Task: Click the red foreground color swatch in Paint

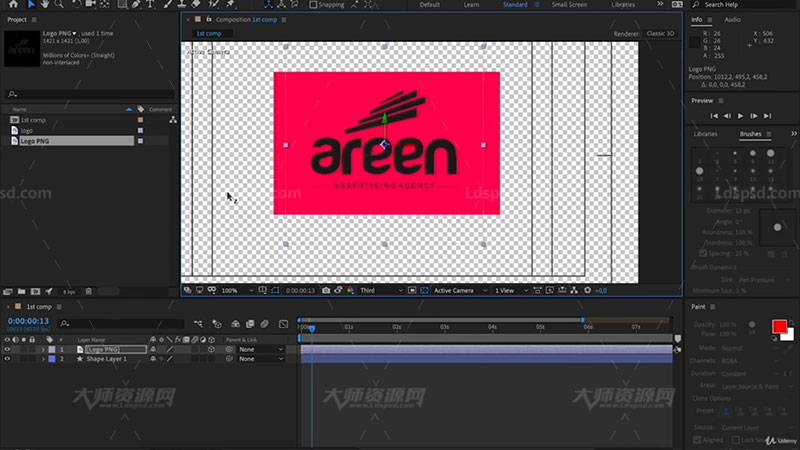Action: pyautogui.click(x=779, y=326)
